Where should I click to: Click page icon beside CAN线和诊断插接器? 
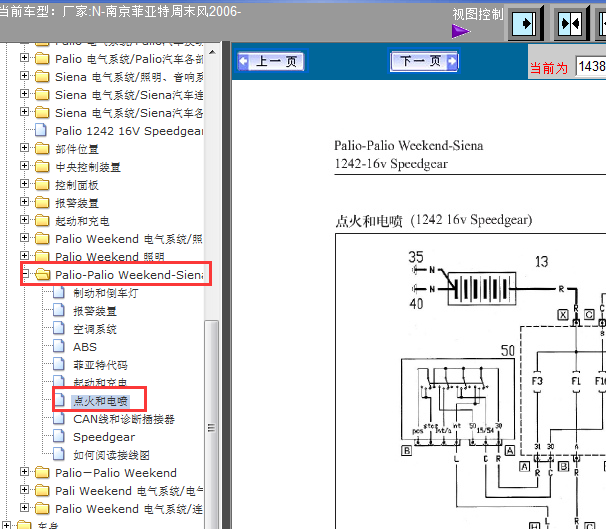(x=59, y=418)
